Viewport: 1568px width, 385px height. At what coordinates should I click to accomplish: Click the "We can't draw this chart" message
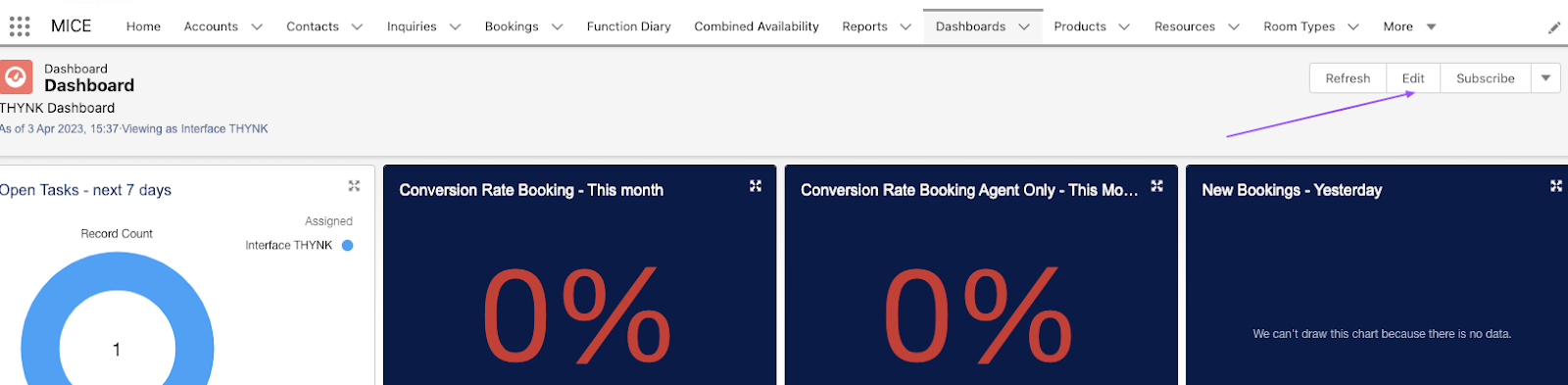(x=1382, y=334)
